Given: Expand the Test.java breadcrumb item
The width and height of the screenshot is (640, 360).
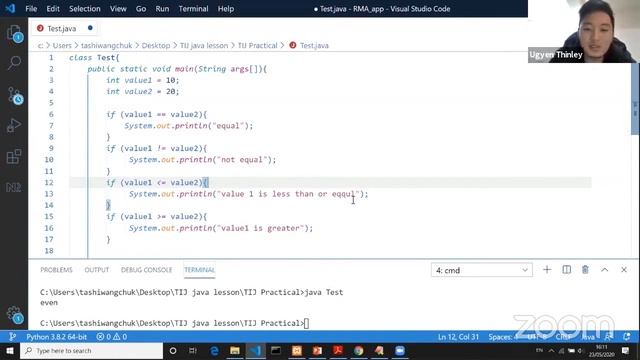Looking at the screenshot, I should pyautogui.click(x=309, y=45).
